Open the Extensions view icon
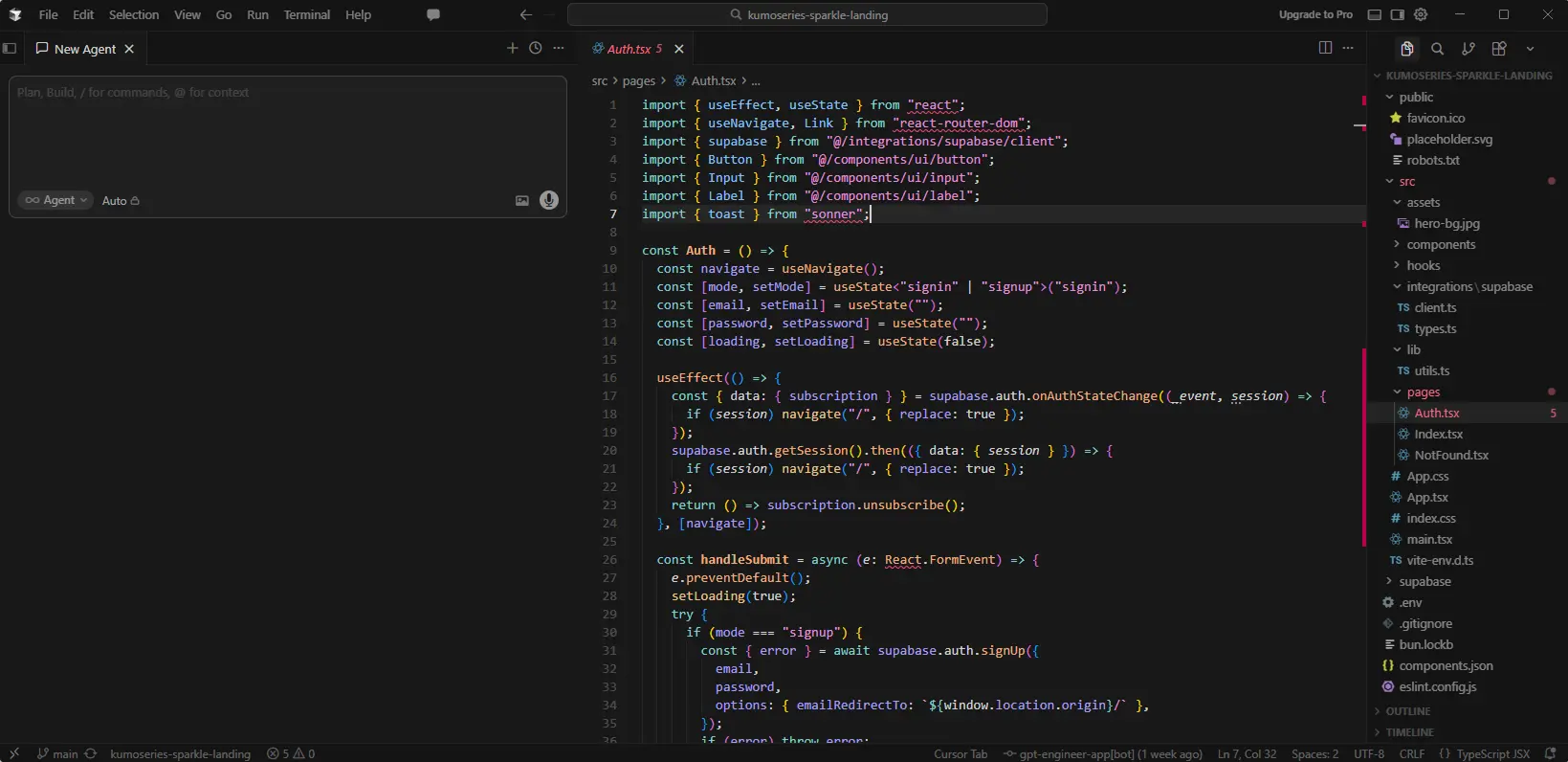The width and height of the screenshot is (1568, 762). 1499,49
